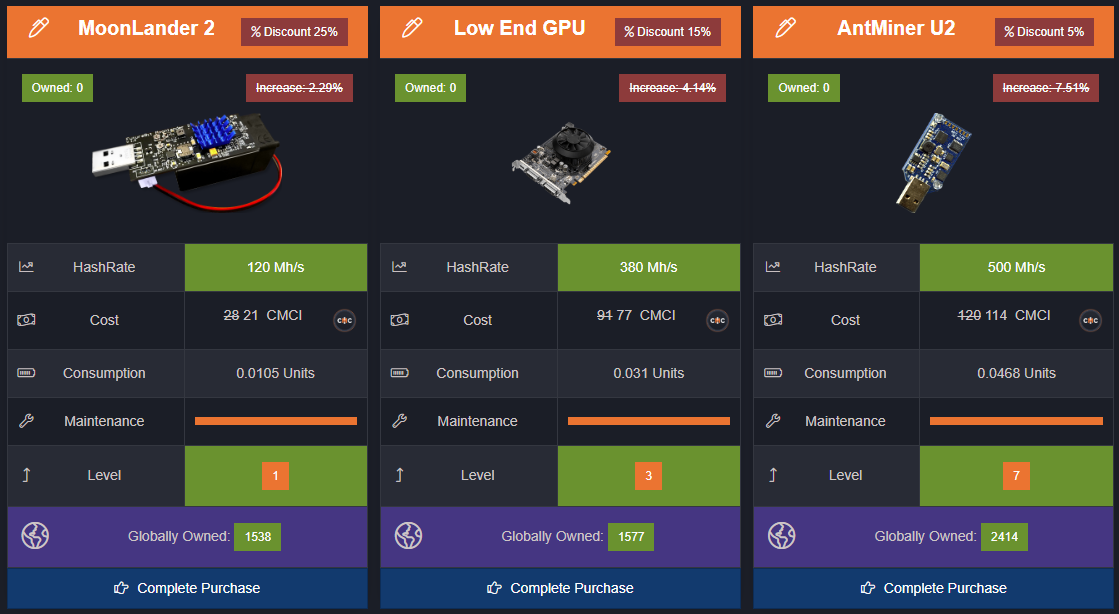This screenshot has height=614, width=1119.
Task: Click the AntMiner U2 USB stick image
Action: (933, 163)
